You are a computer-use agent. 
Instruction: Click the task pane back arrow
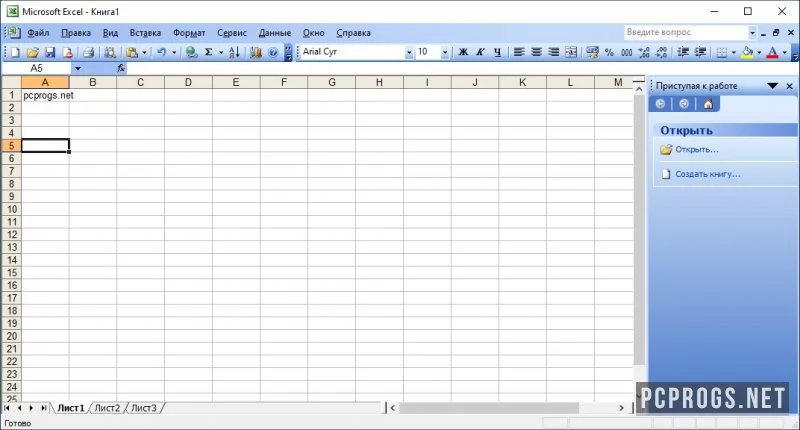(x=660, y=104)
